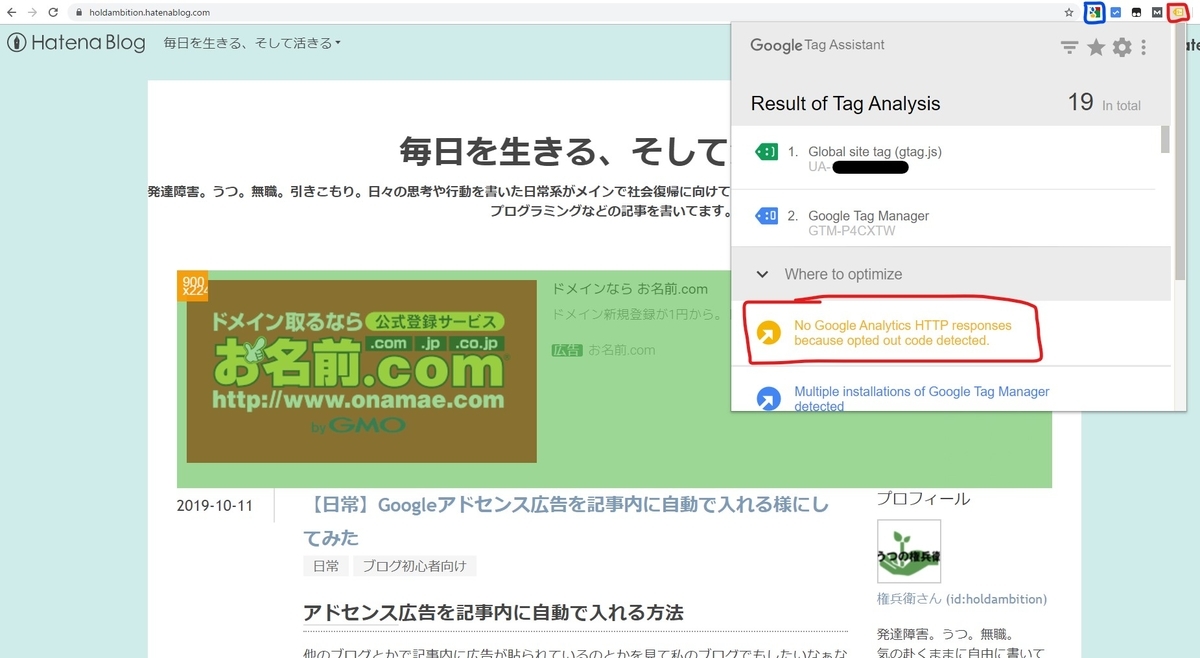Click the padlock site info icon
This screenshot has height=658, width=1200.
point(79,12)
